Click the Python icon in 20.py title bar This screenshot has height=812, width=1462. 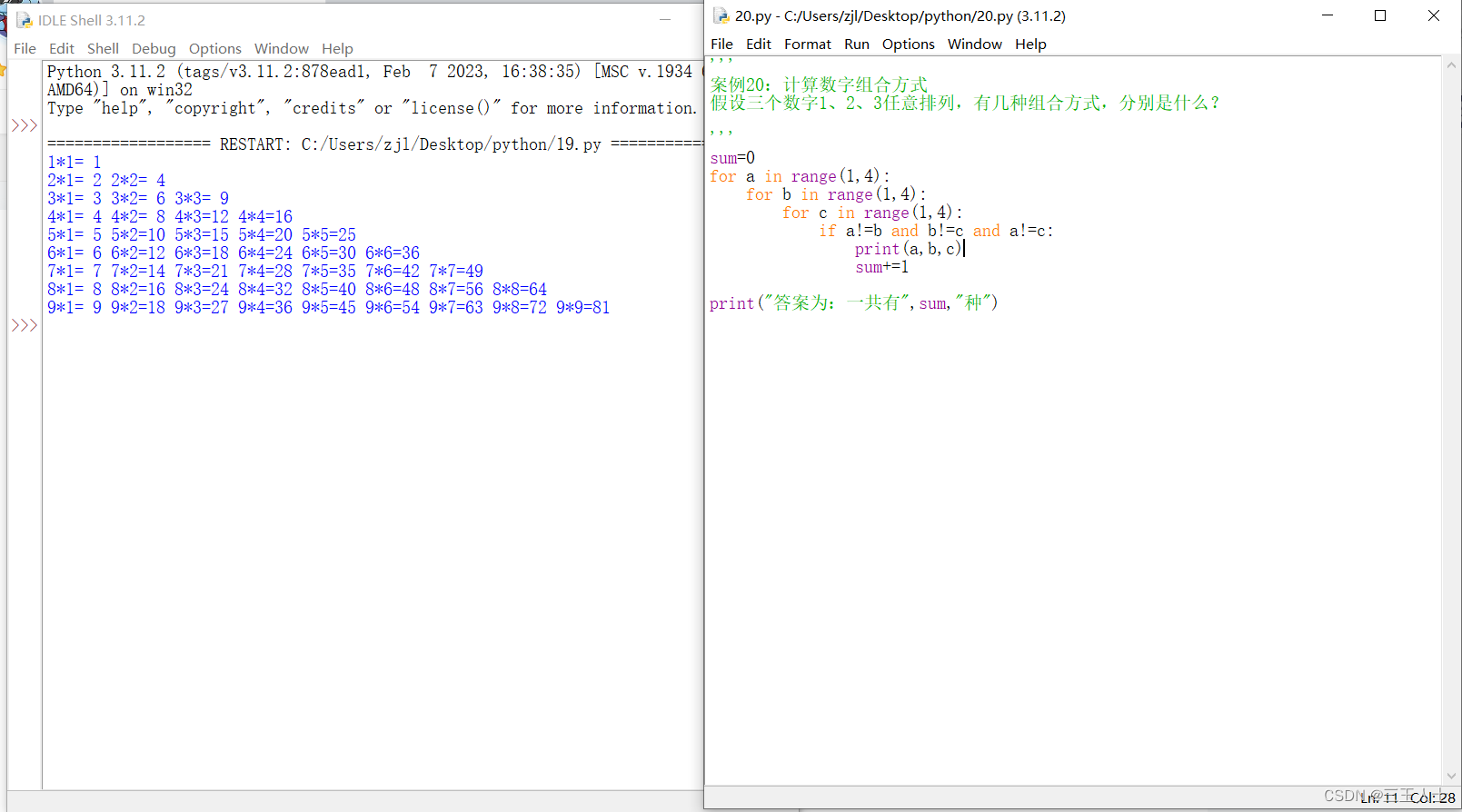721,15
